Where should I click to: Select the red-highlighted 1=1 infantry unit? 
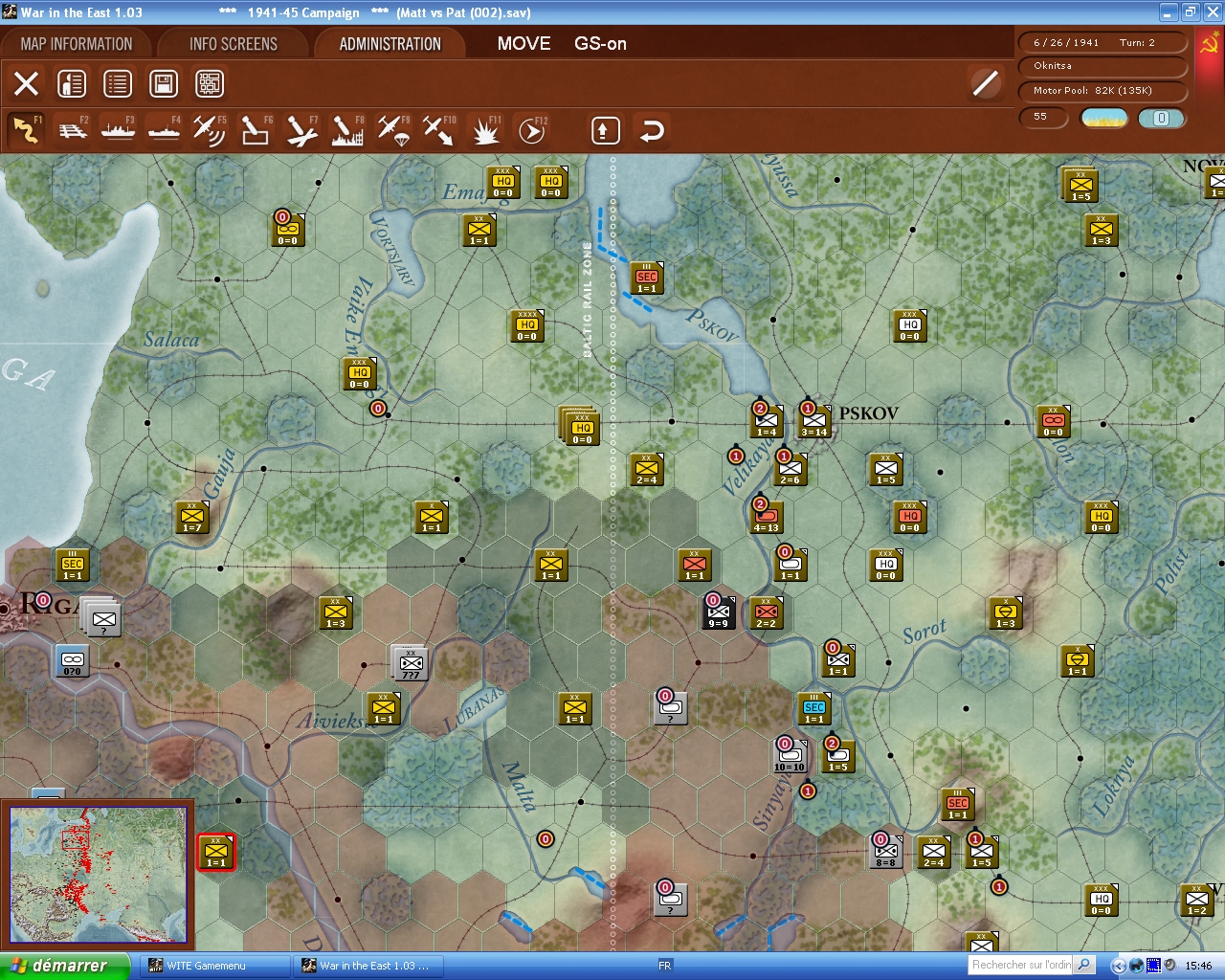pos(216,852)
